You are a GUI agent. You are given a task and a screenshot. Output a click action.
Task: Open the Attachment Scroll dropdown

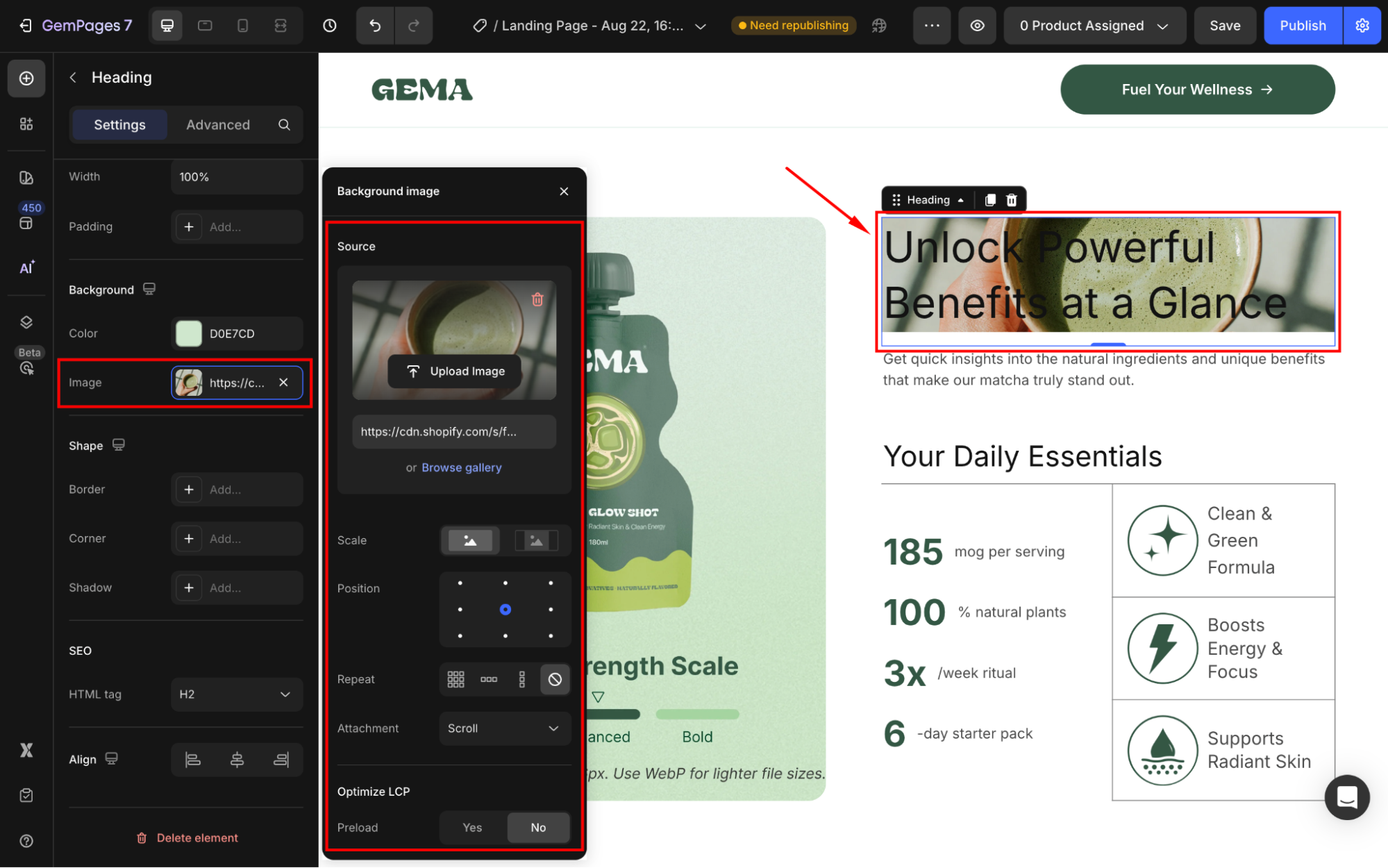504,728
